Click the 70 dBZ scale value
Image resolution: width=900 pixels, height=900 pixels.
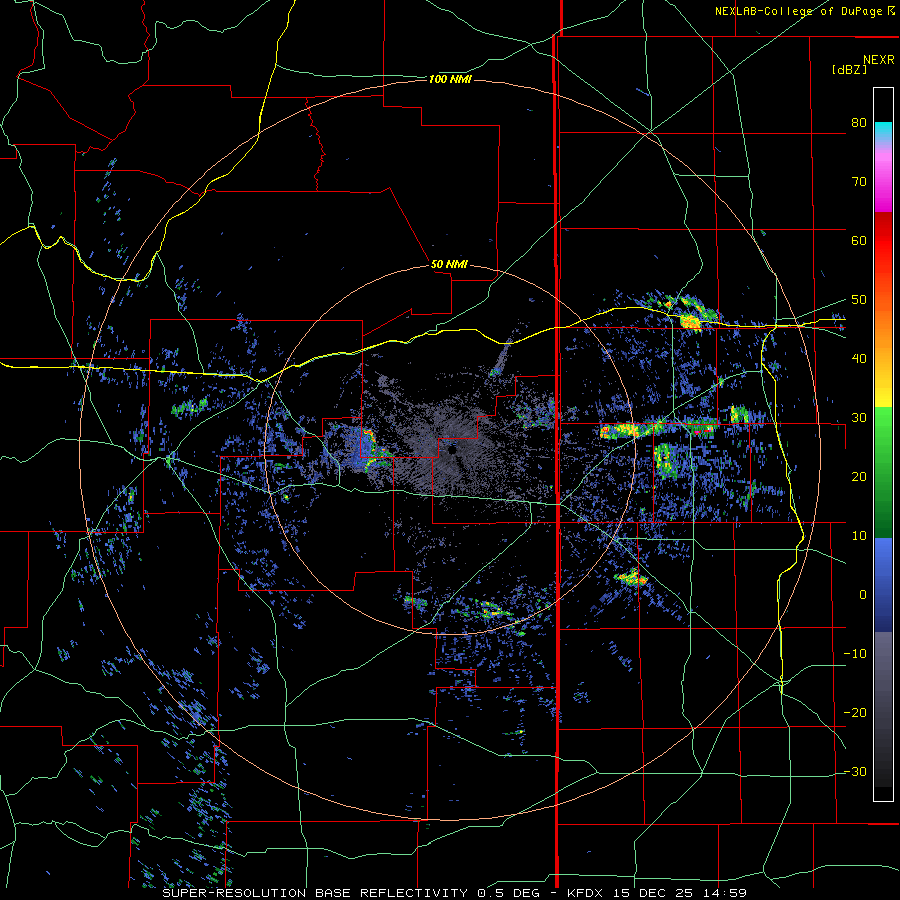pos(859,182)
